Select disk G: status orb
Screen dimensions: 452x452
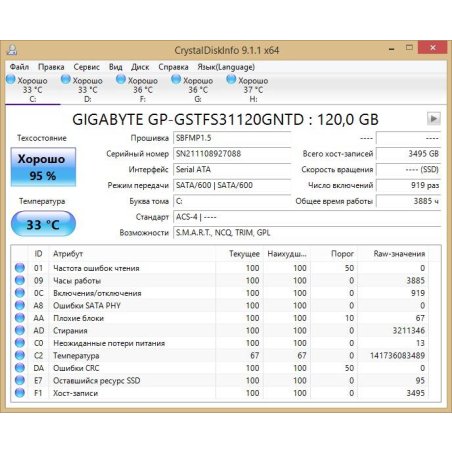pos(176,80)
